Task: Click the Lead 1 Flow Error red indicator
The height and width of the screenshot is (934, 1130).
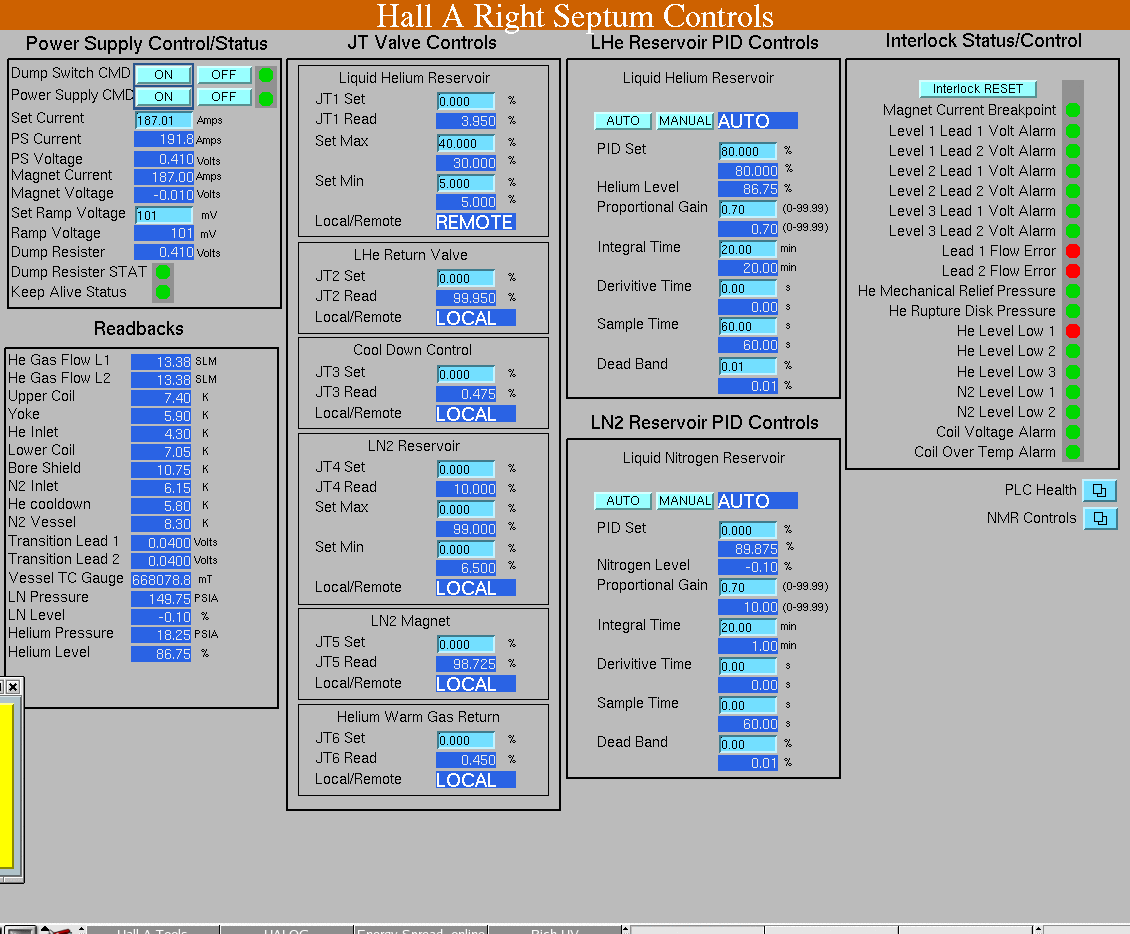Action: [x=1072, y=251]
